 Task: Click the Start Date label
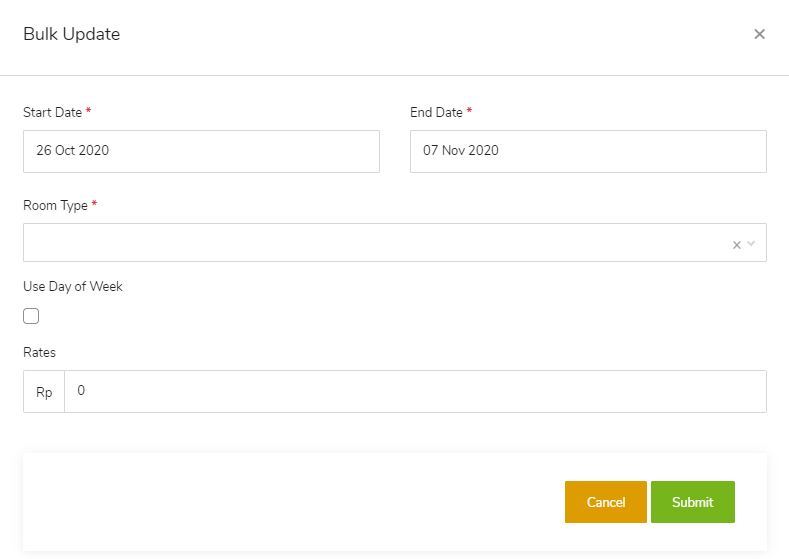(52, 112)
